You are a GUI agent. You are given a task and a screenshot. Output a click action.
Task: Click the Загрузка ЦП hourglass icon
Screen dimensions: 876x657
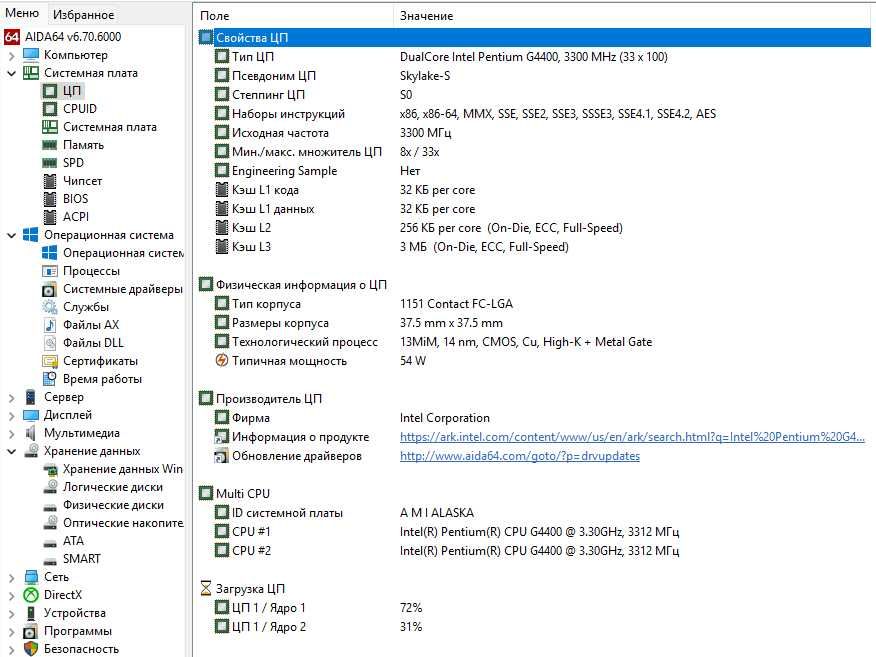pyautogui.click(x=206, y=588)
